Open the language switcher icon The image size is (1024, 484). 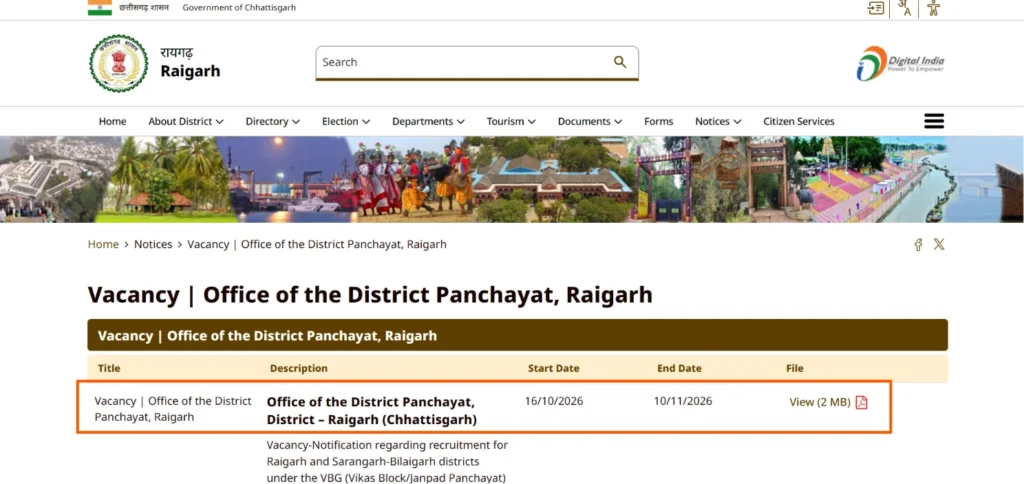904,8
